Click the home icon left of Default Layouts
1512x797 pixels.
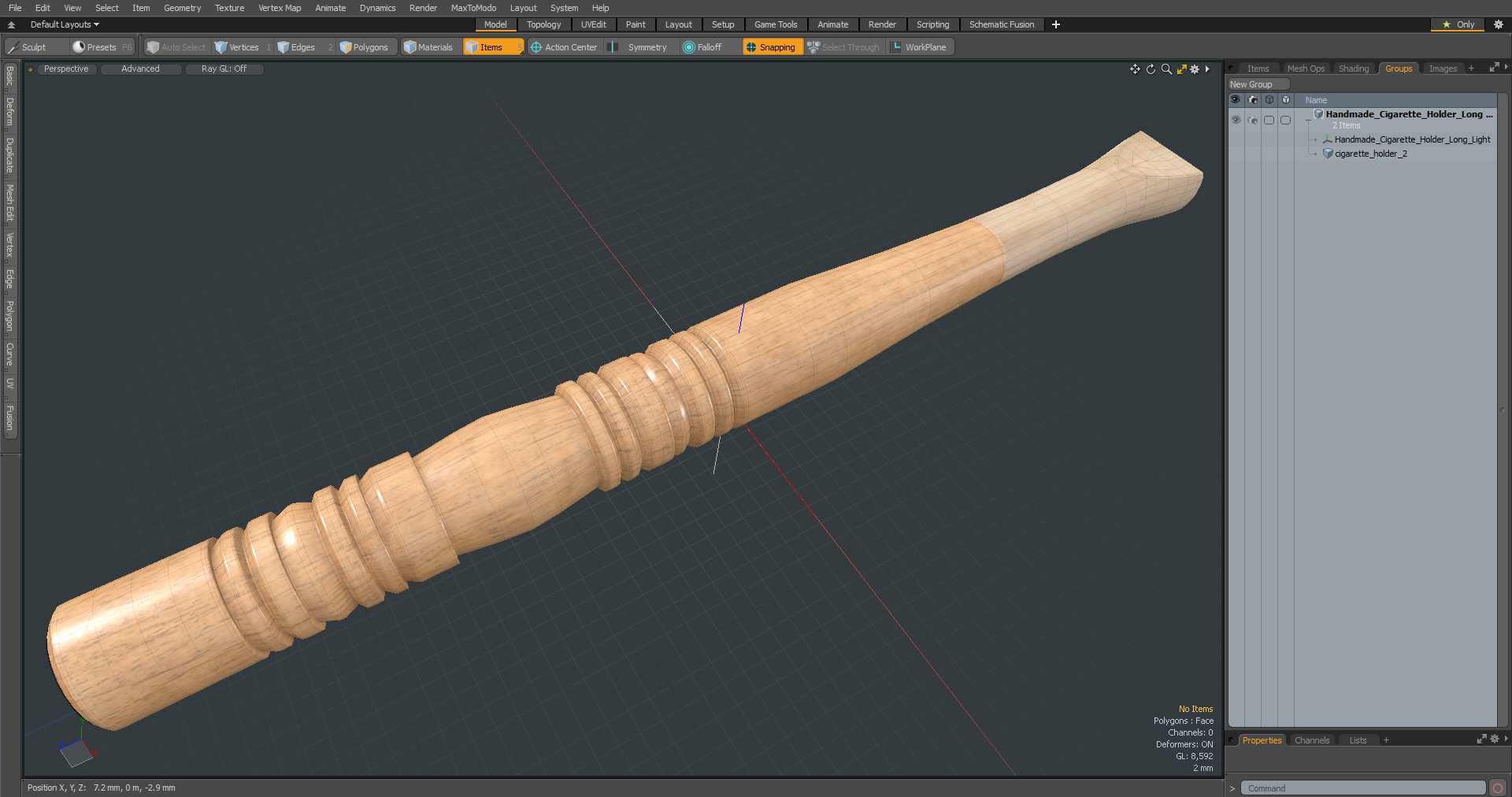coord(11,24)
